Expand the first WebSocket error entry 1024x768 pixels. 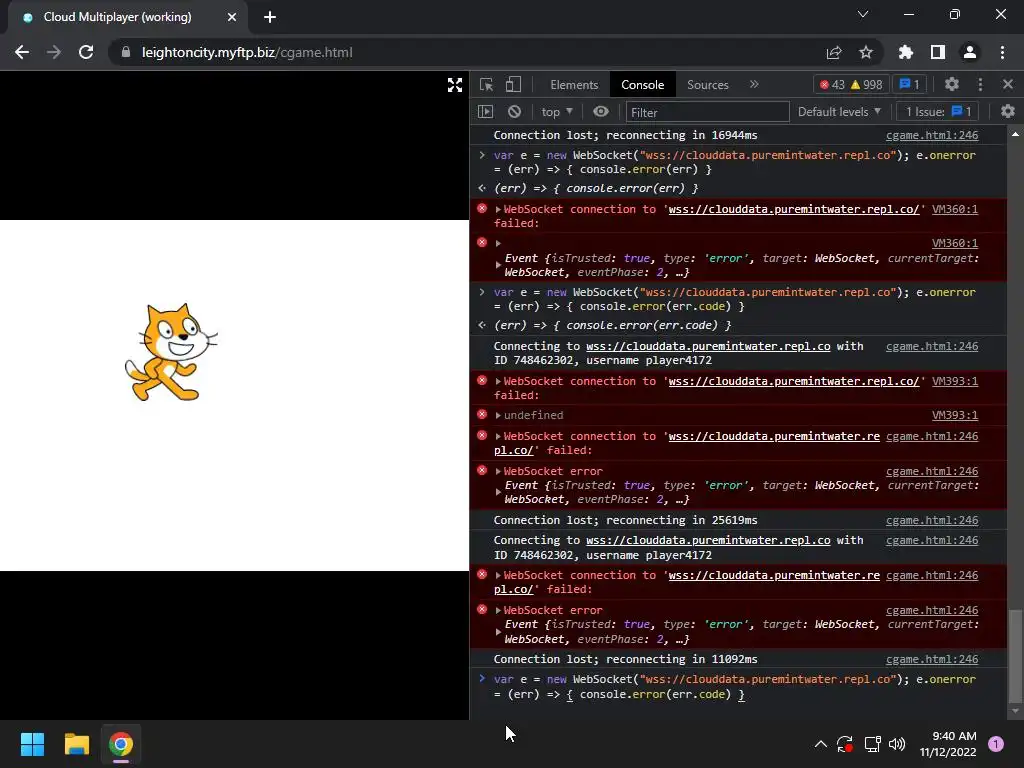(498, 472)
